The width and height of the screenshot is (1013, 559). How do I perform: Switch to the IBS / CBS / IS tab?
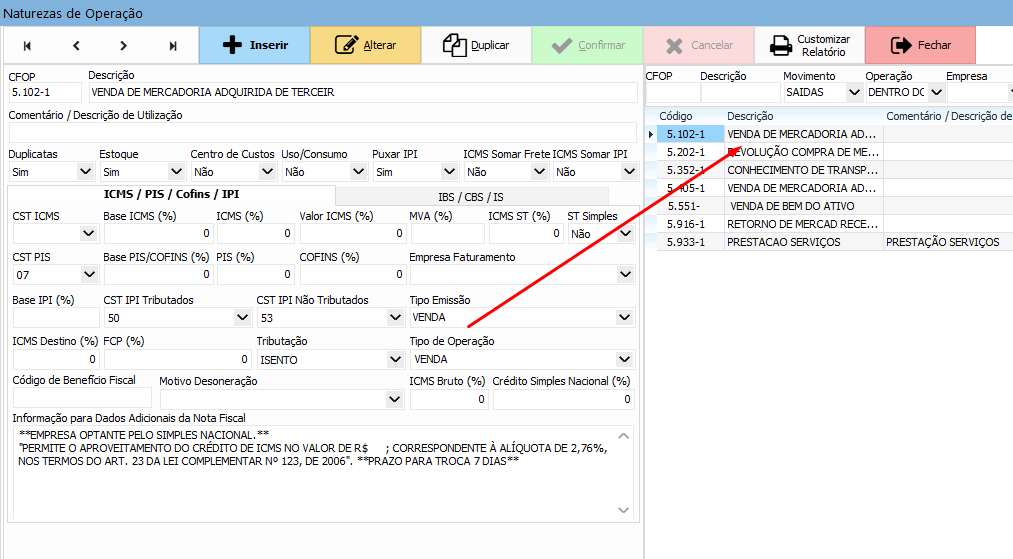[470, 196]
